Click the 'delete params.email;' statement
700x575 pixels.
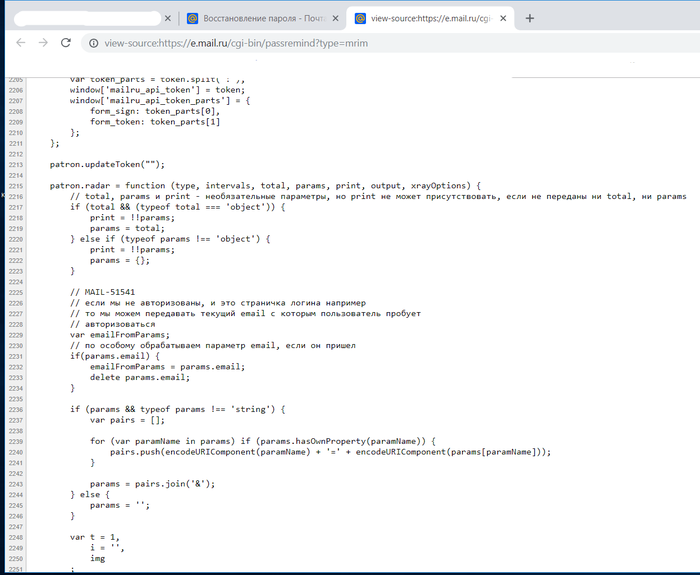(139, 376)
